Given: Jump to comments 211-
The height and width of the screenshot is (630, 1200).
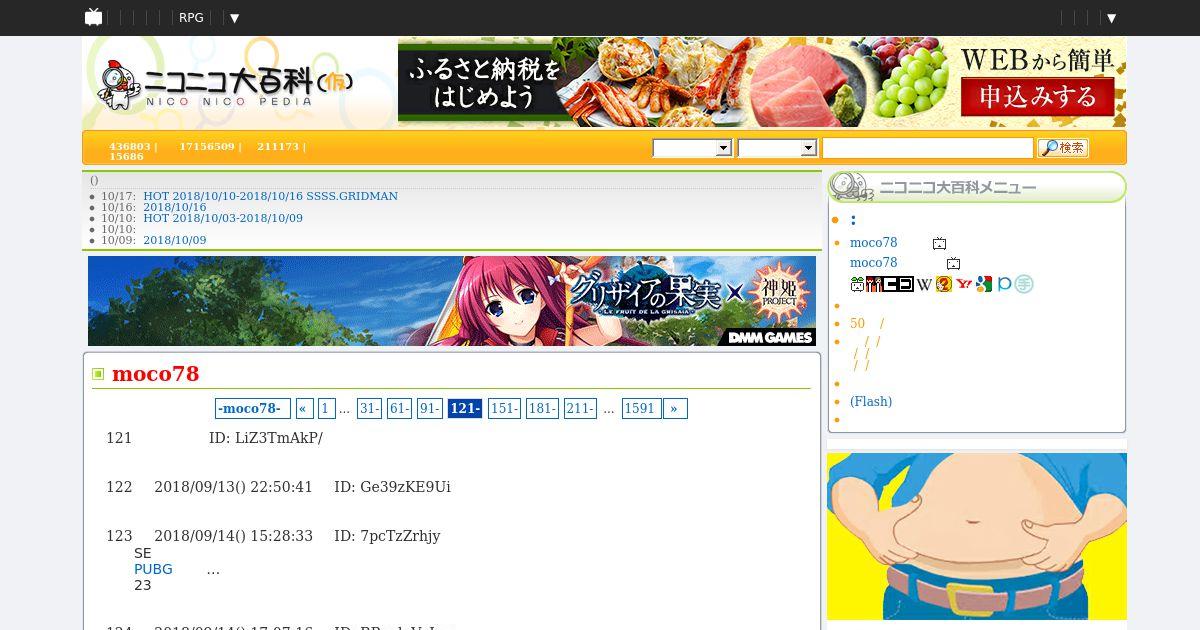Looking at the screenshot, I should [579, 408].
